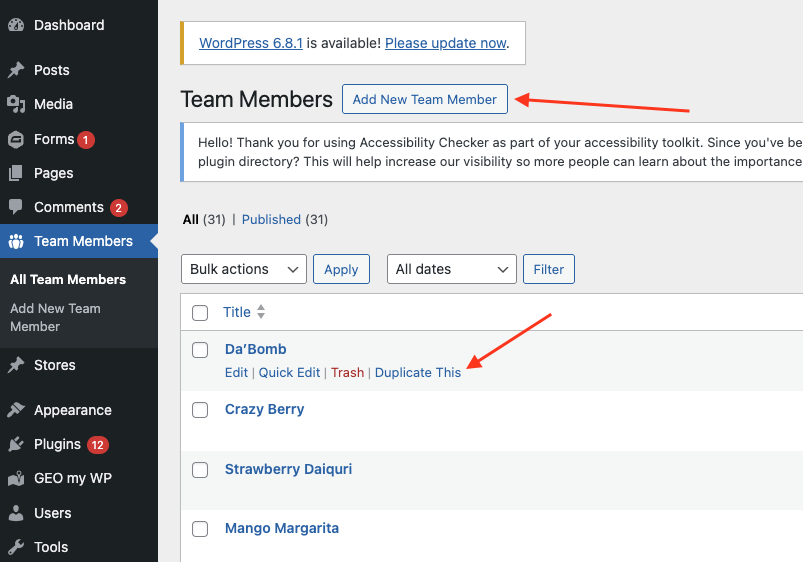Click the Posts pushpin icon
This screenshot has height=562, width=803.
[16, 70]
